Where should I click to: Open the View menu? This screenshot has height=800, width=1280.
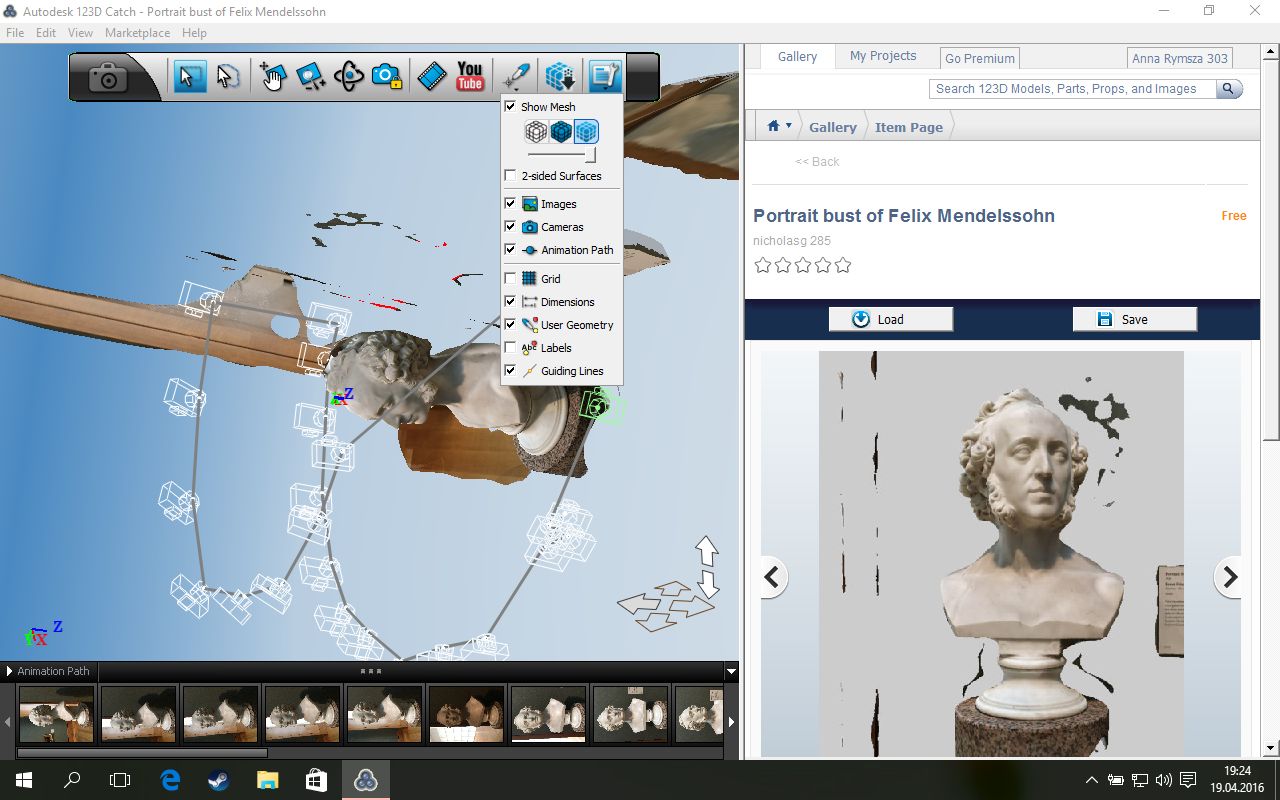80,33
